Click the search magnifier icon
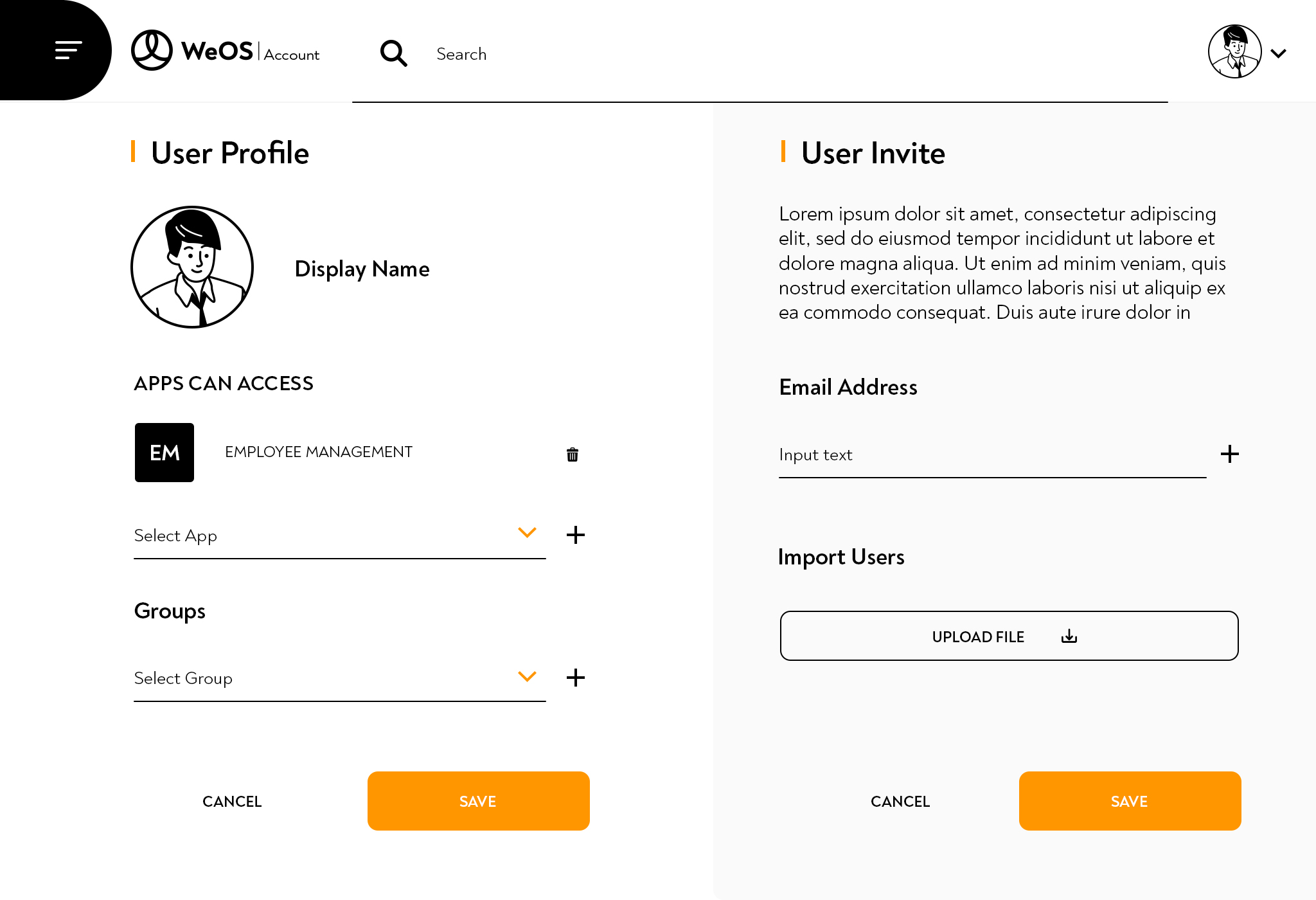Screen dimensions: 1316x900 [393, 53]
